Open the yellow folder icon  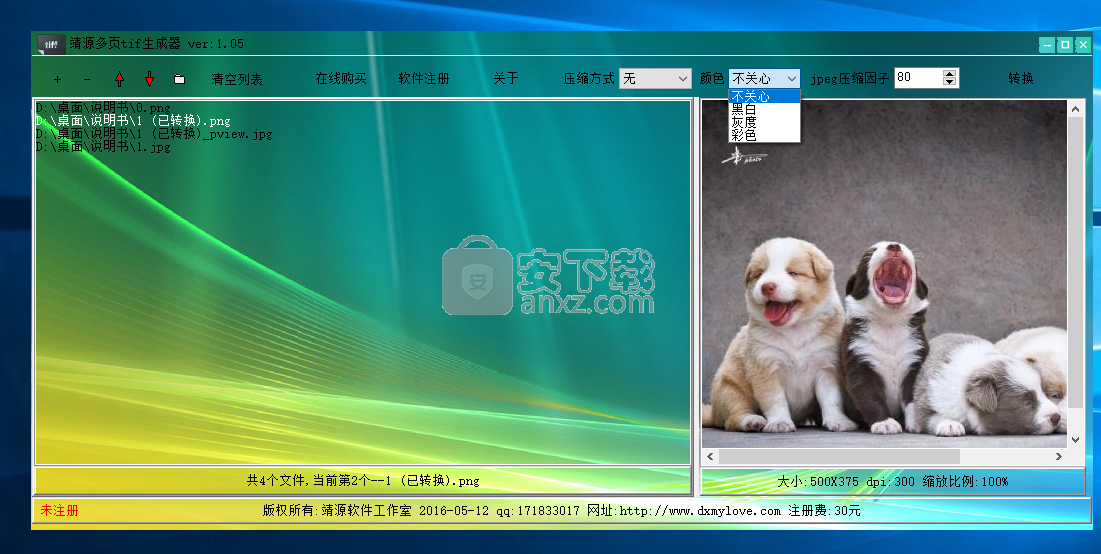coord(180,79)
